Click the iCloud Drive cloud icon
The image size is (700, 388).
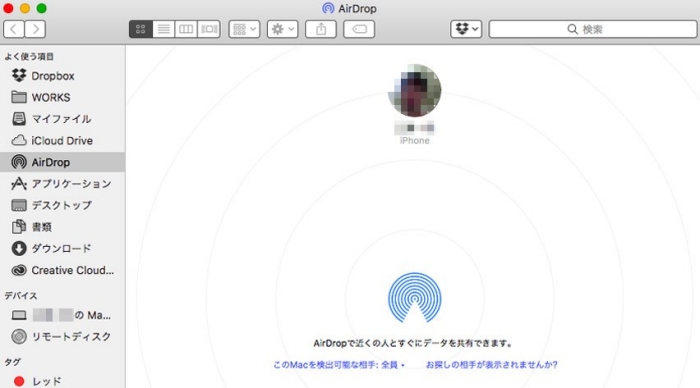coord(19,141)
